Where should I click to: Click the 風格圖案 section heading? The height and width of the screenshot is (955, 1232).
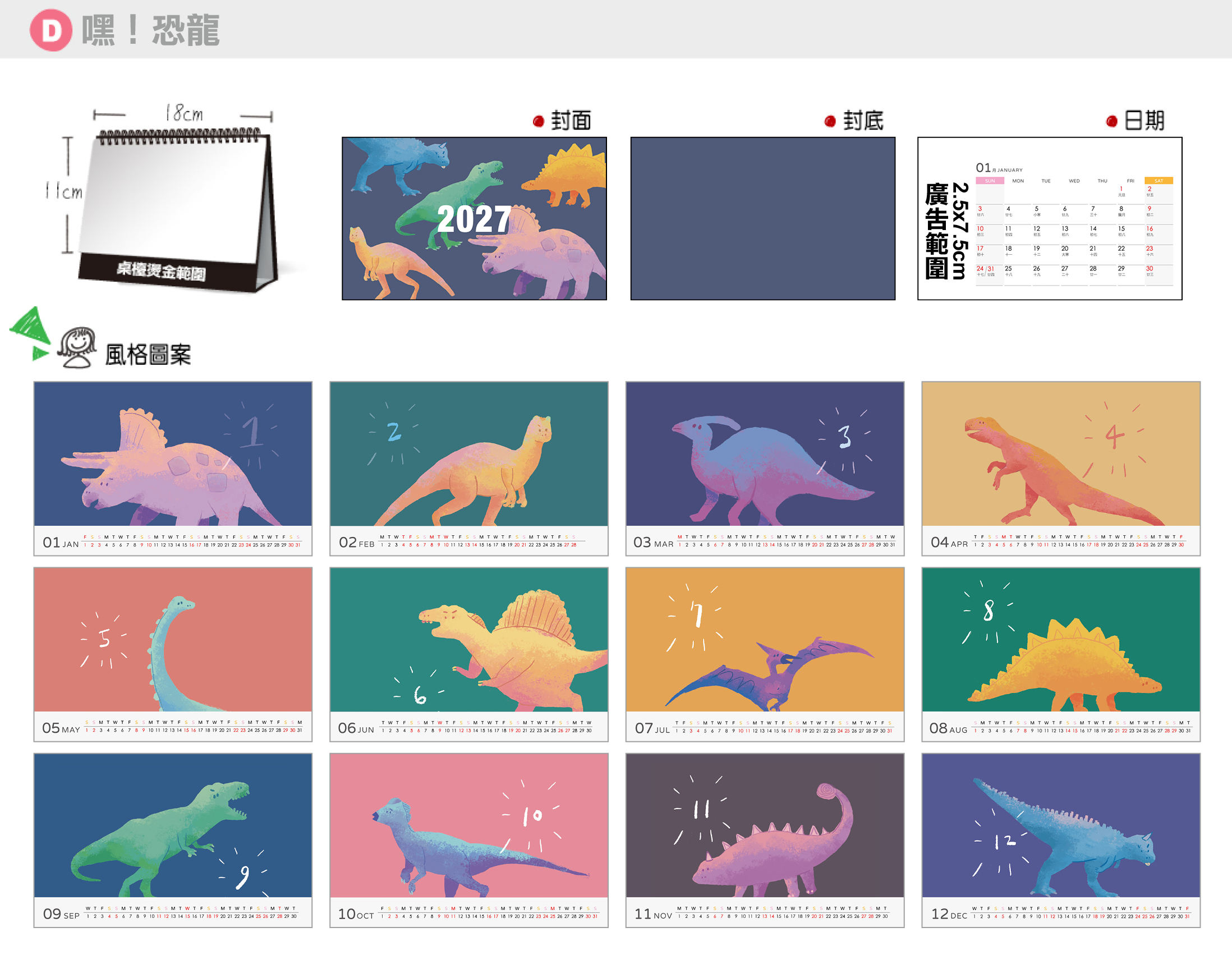[148, 355]
